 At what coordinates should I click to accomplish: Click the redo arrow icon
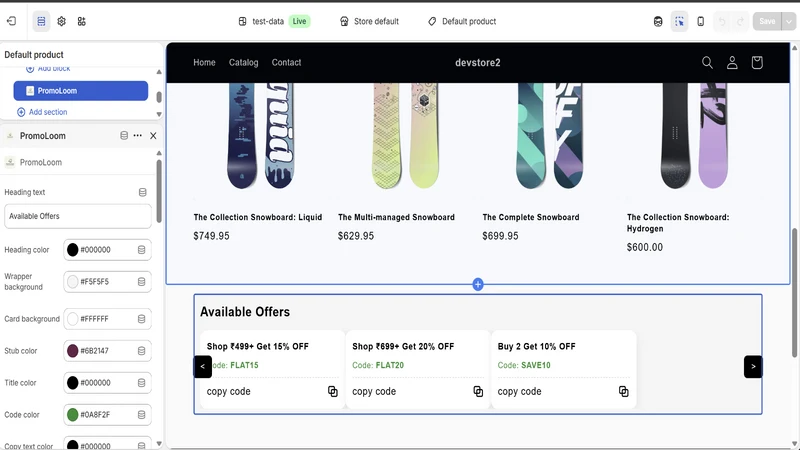(x=740, y=21)
